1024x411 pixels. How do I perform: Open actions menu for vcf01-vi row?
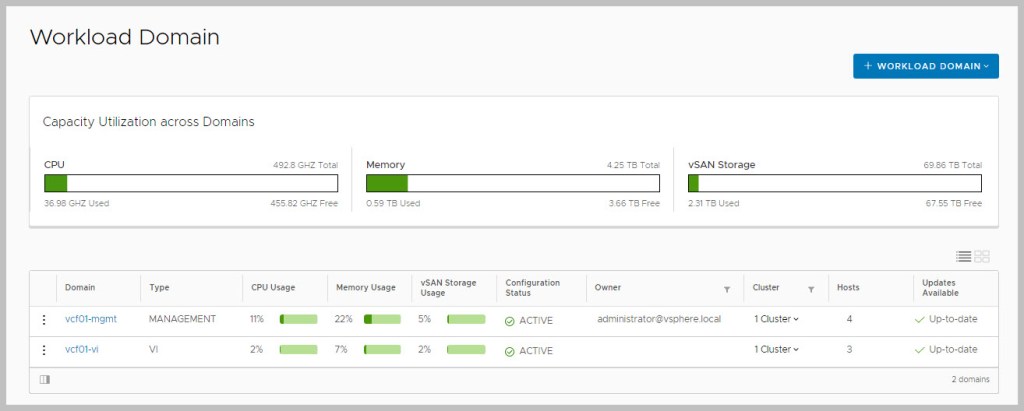coord(44,350)
